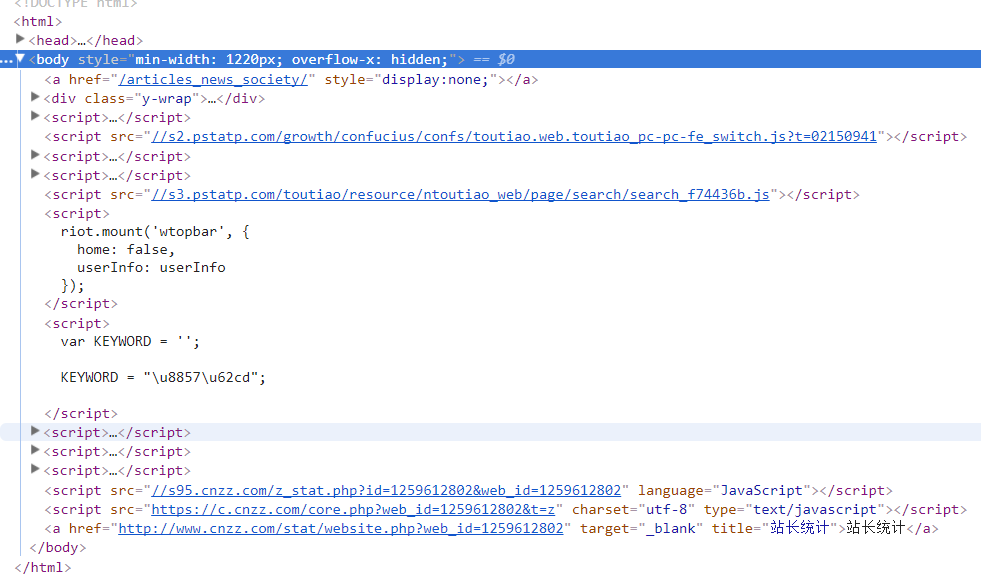Screen dimensions: 981x586
Task: Collapse the body element node
Action: (21, 59)
